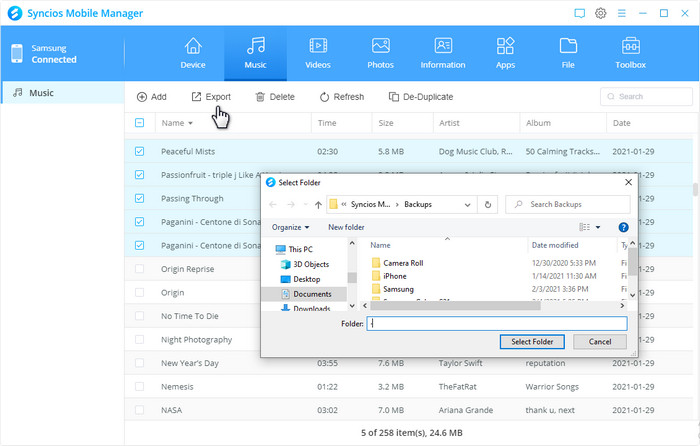Open the view options dropdown arrow

coord(598,227)
